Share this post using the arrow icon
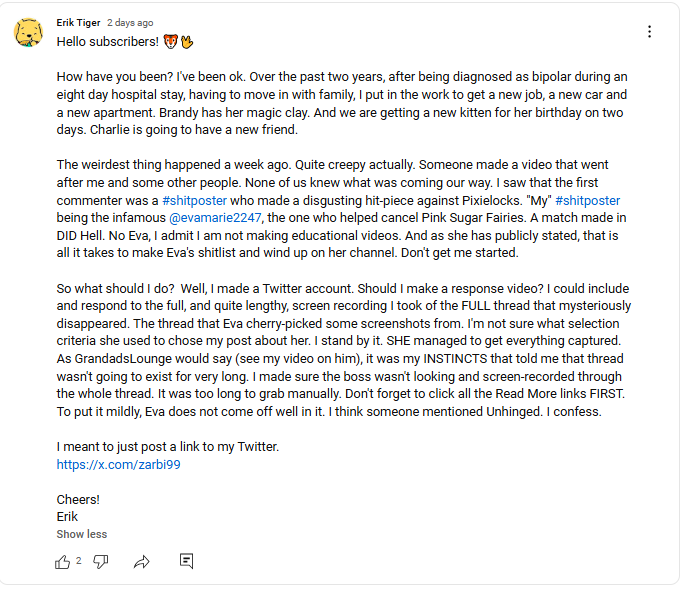682x592 pixels. coord(141,562)
